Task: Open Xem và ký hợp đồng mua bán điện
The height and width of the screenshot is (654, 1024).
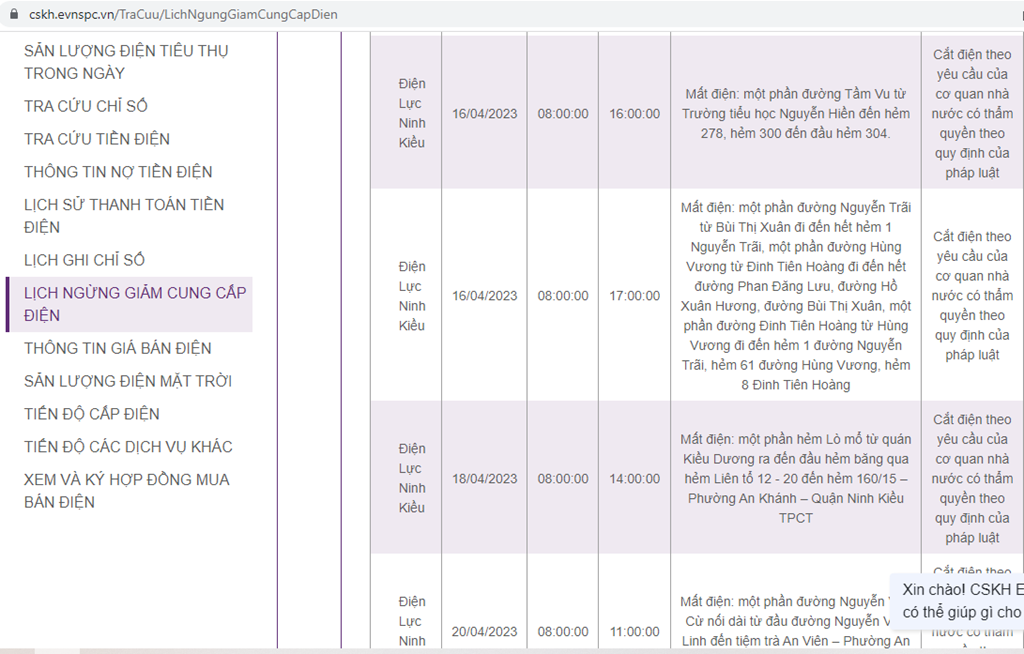Action: (126, 490)
